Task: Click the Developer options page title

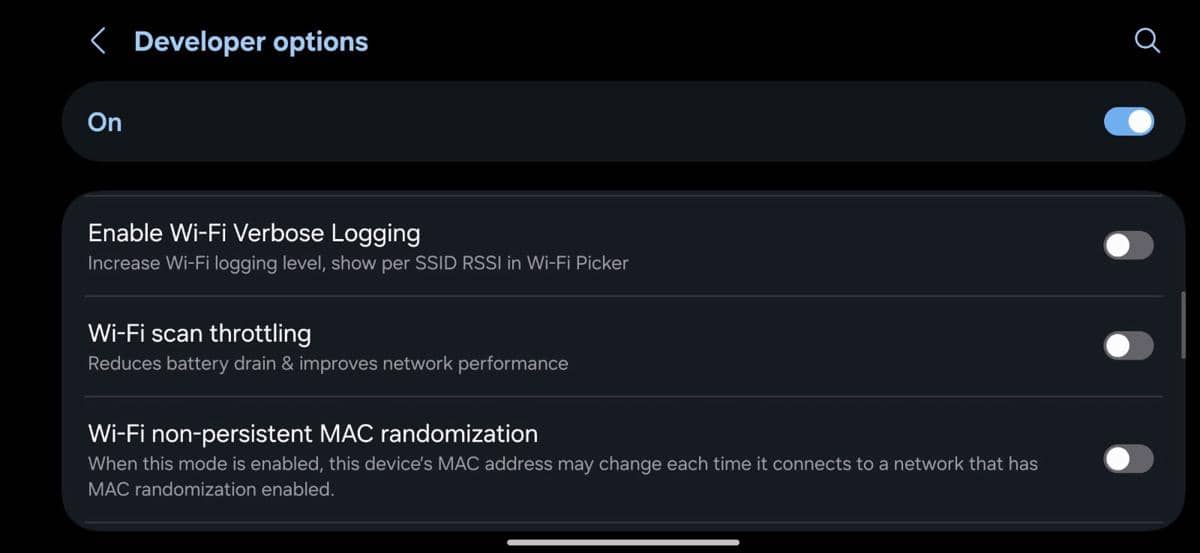Action: click(x=251, y=42)
